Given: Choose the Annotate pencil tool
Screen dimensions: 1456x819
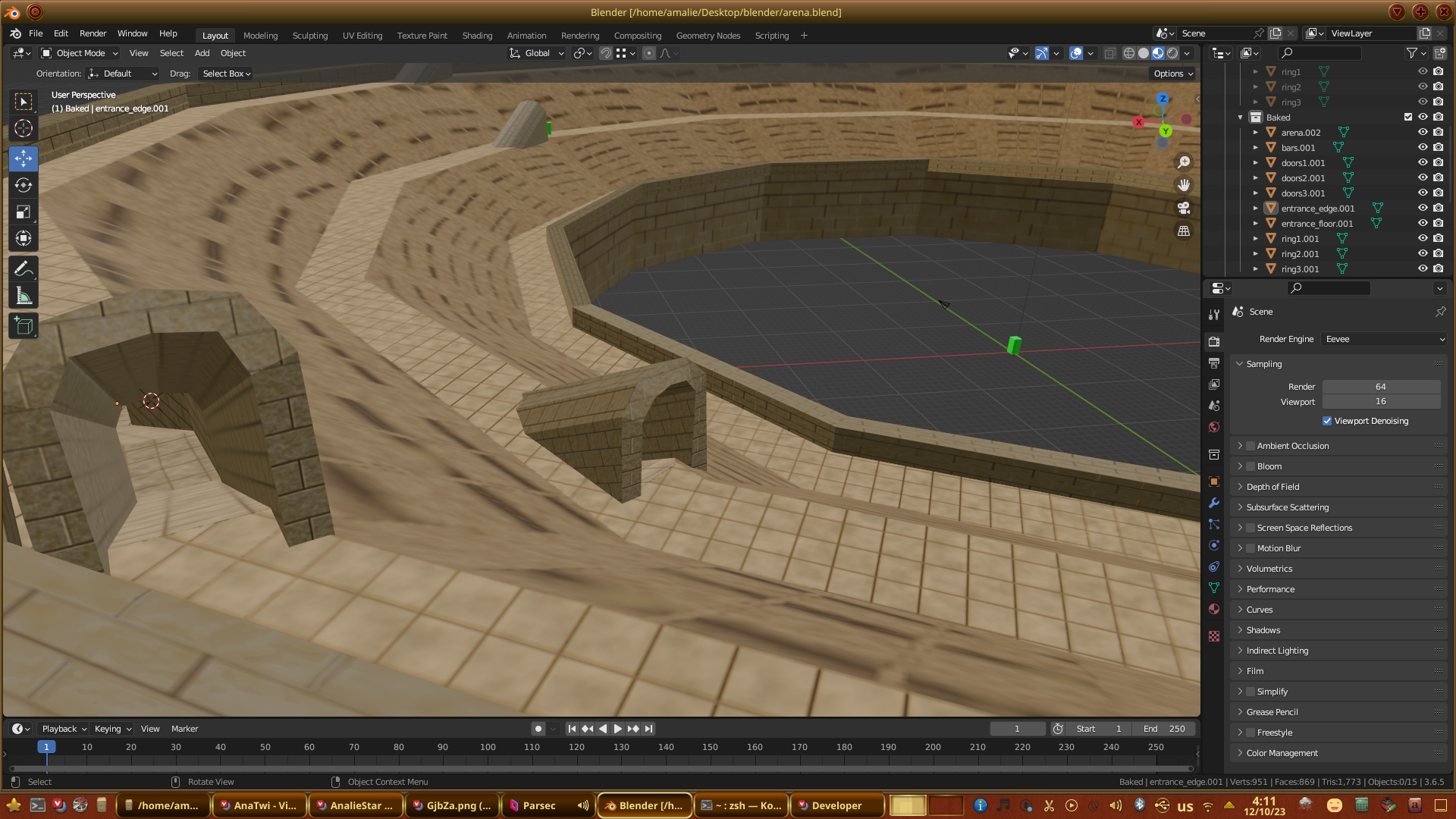Looking at the screenshot, I should (x=24, y=269).
